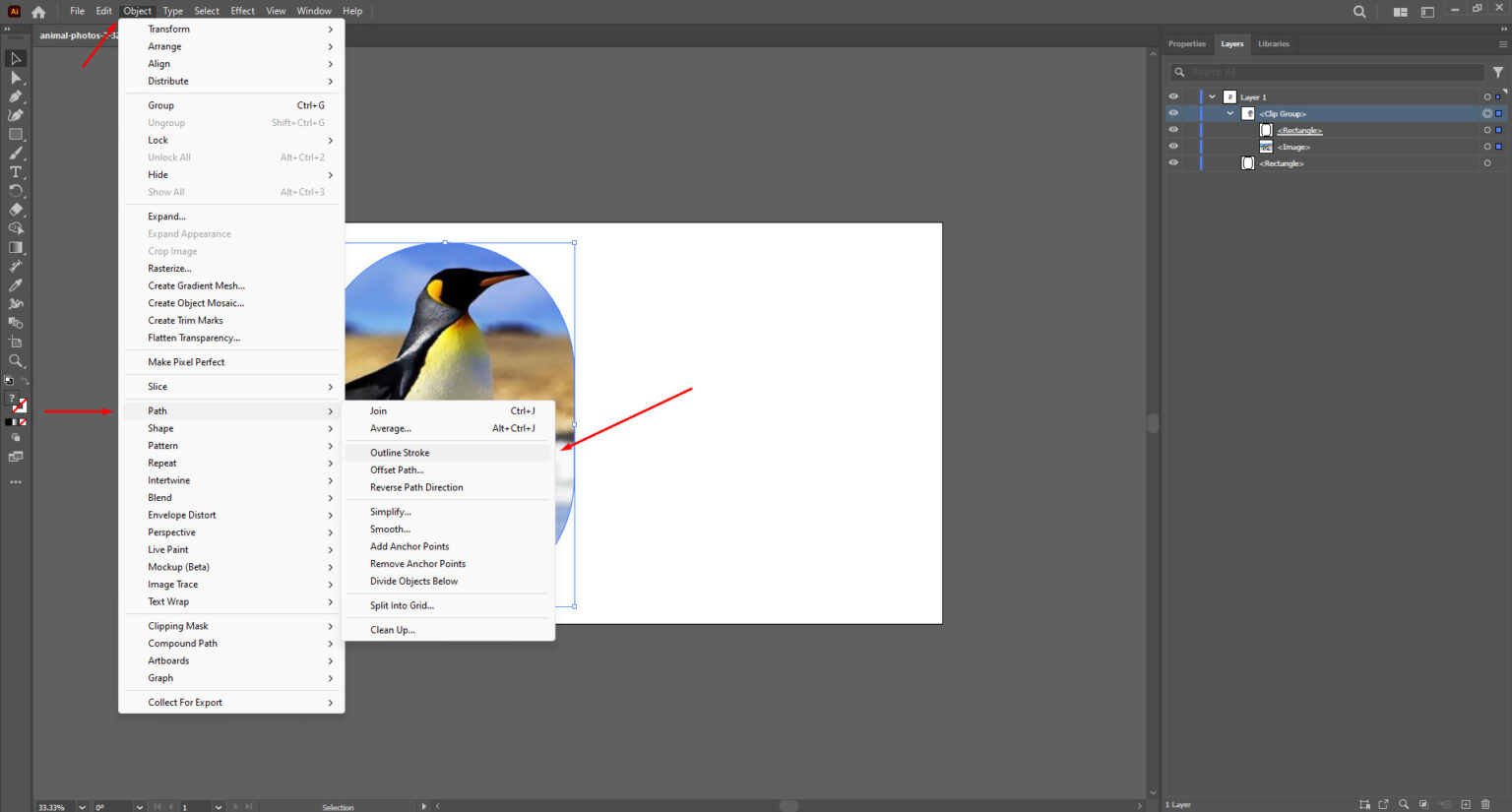Open the Window menu
This screenshot has width=1512, height=812.
pyautogui.click(x=314, y=11)
